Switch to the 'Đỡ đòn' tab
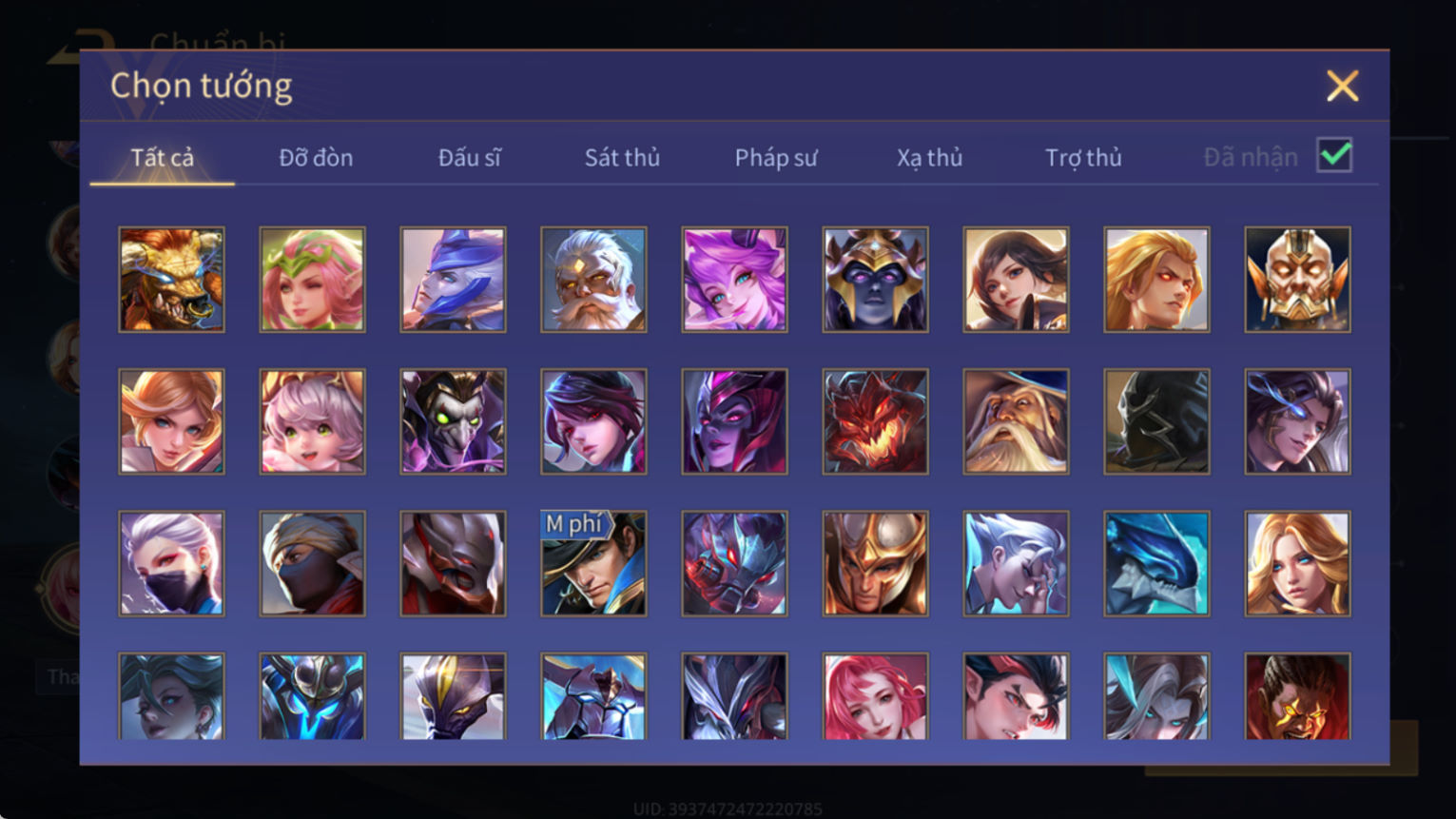Screen dimensions: 1456x819 click(316, 157)
